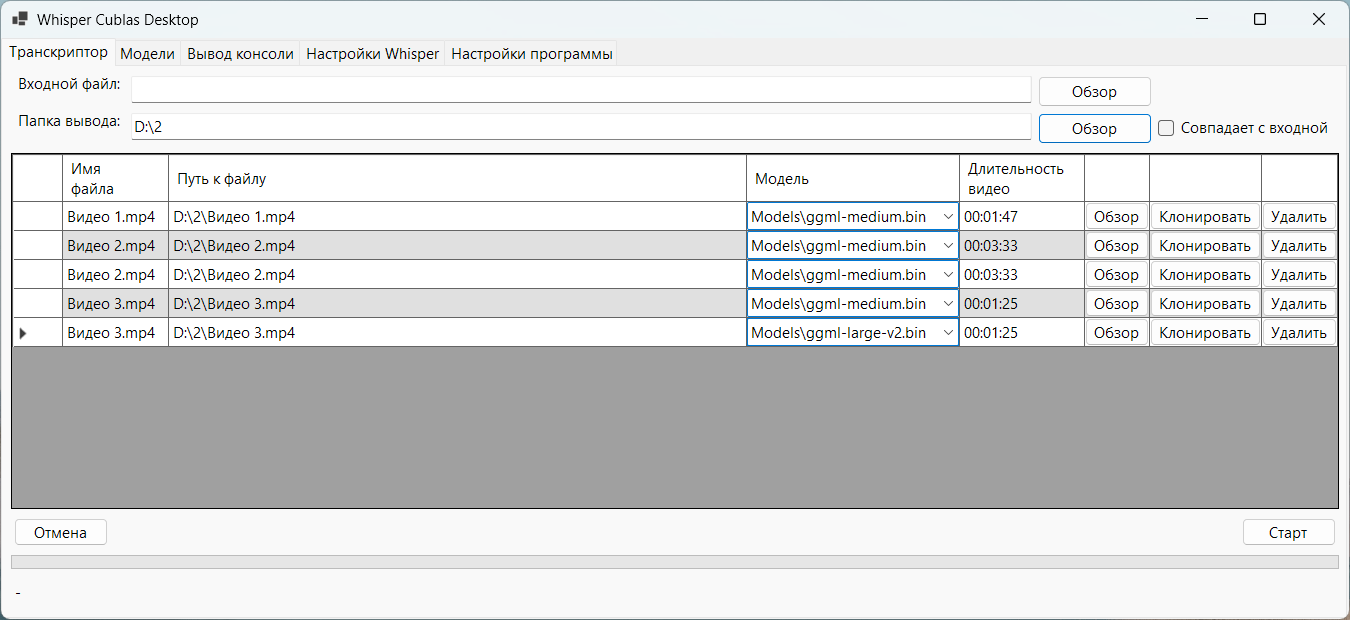
Task: Click the Длительность видео column header
Action: tap(1021, 178)
